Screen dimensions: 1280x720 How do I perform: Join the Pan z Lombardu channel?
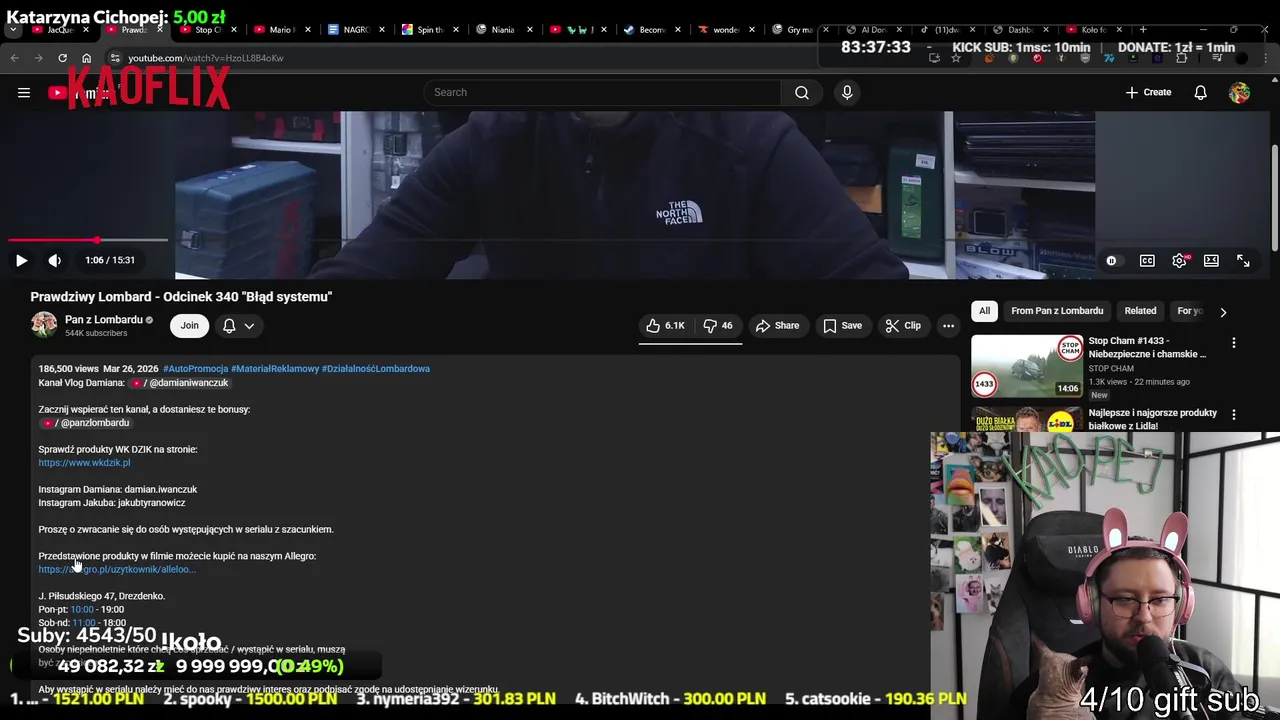[189, 326]
